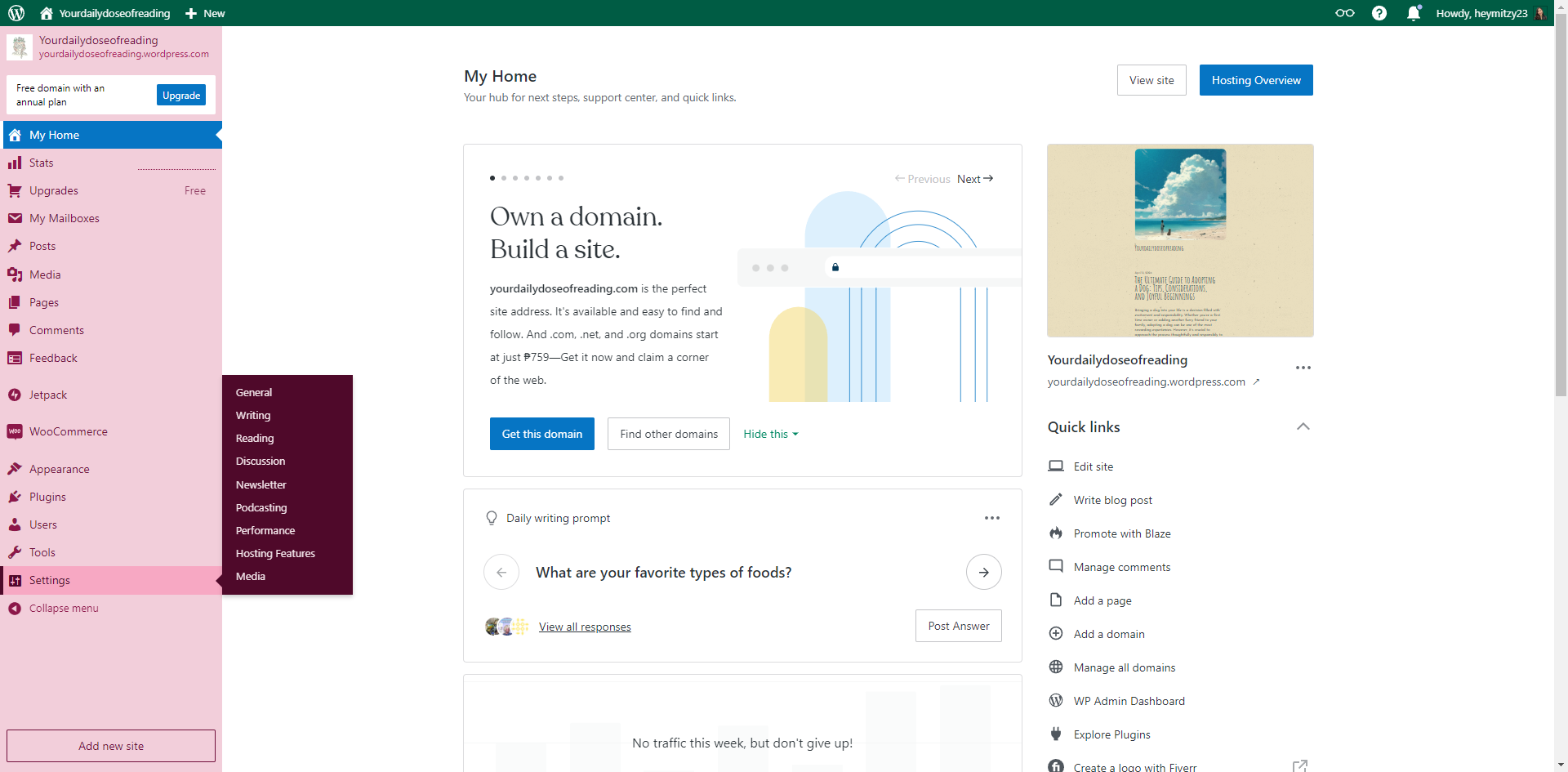Click the user avatar next to Howdy

click(1539, 13)
